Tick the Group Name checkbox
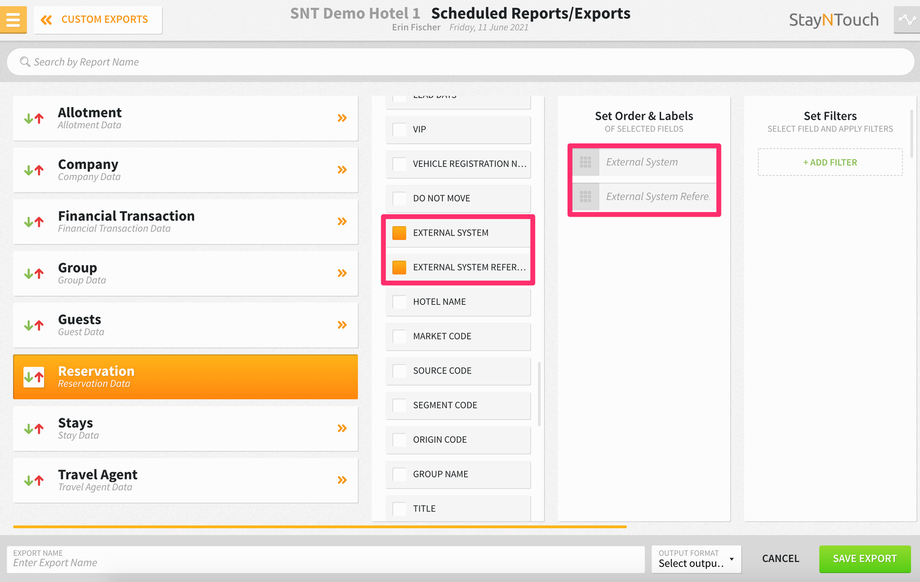This screenshot has height=582, width=920. 399,474
